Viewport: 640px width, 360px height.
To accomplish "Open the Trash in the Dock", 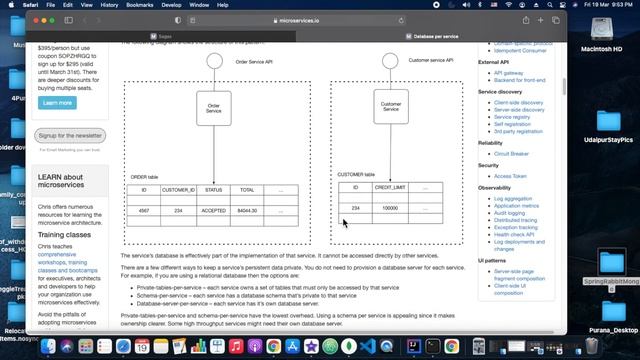I will (591, 347).
